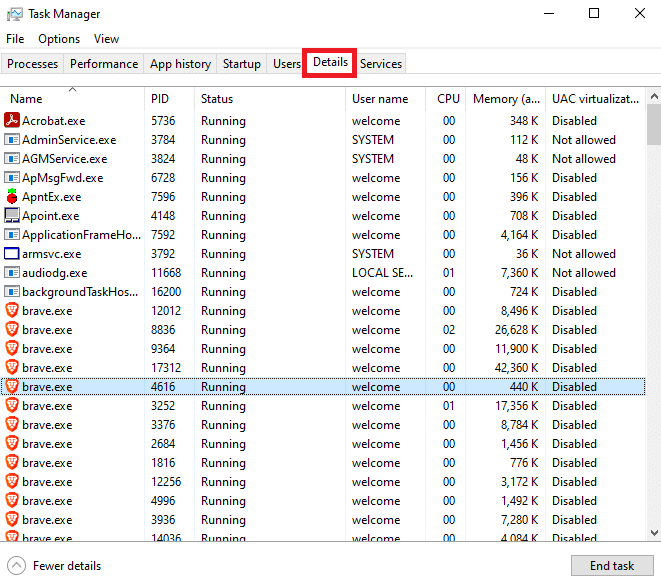This screenshot has height=587, width=661.
Task: Click Brave icon for PID 12256
Action: coord(12,481)
